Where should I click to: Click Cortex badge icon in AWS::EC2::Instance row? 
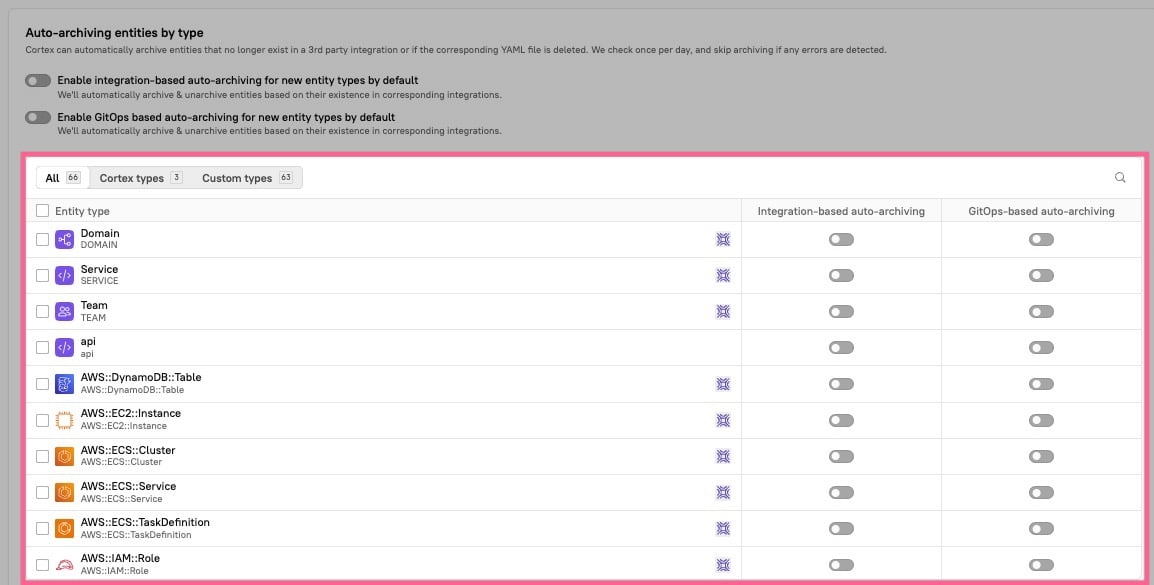(x=723, y=420)
